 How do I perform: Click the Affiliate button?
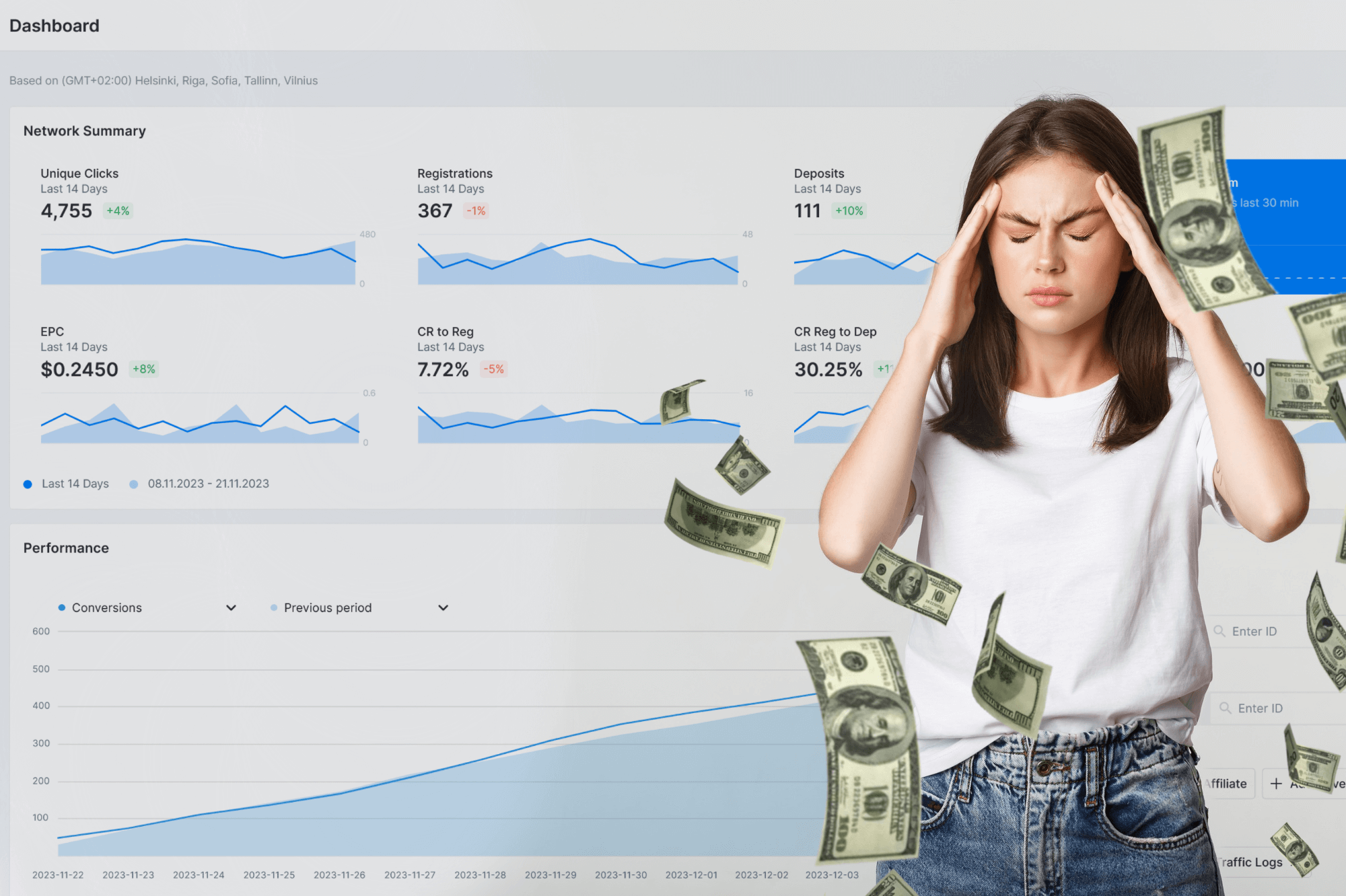click(x=1229, y=784)
